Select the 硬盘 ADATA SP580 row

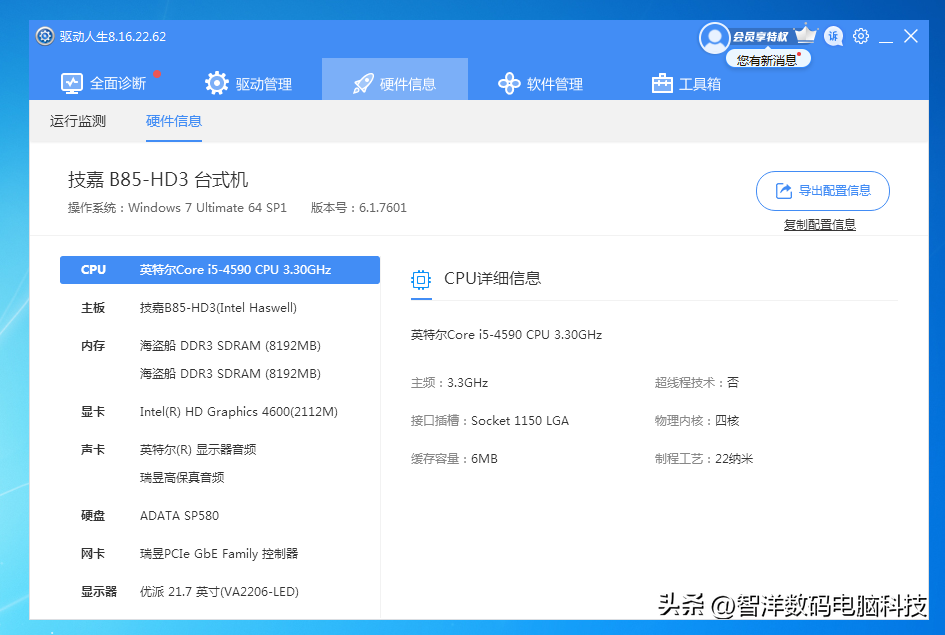click(x=220, y=516)
